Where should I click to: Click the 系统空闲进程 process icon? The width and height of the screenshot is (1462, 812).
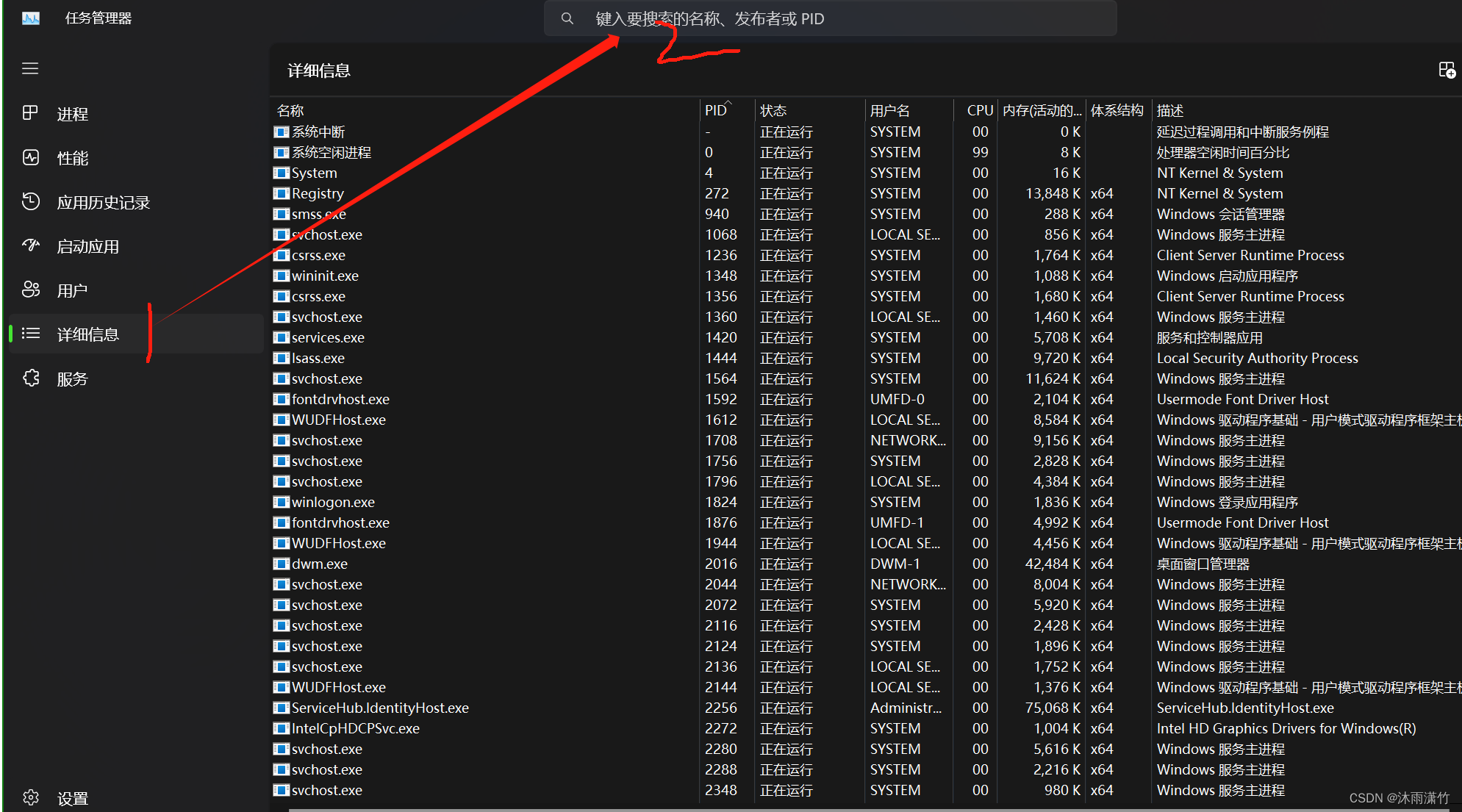point(282,152)
